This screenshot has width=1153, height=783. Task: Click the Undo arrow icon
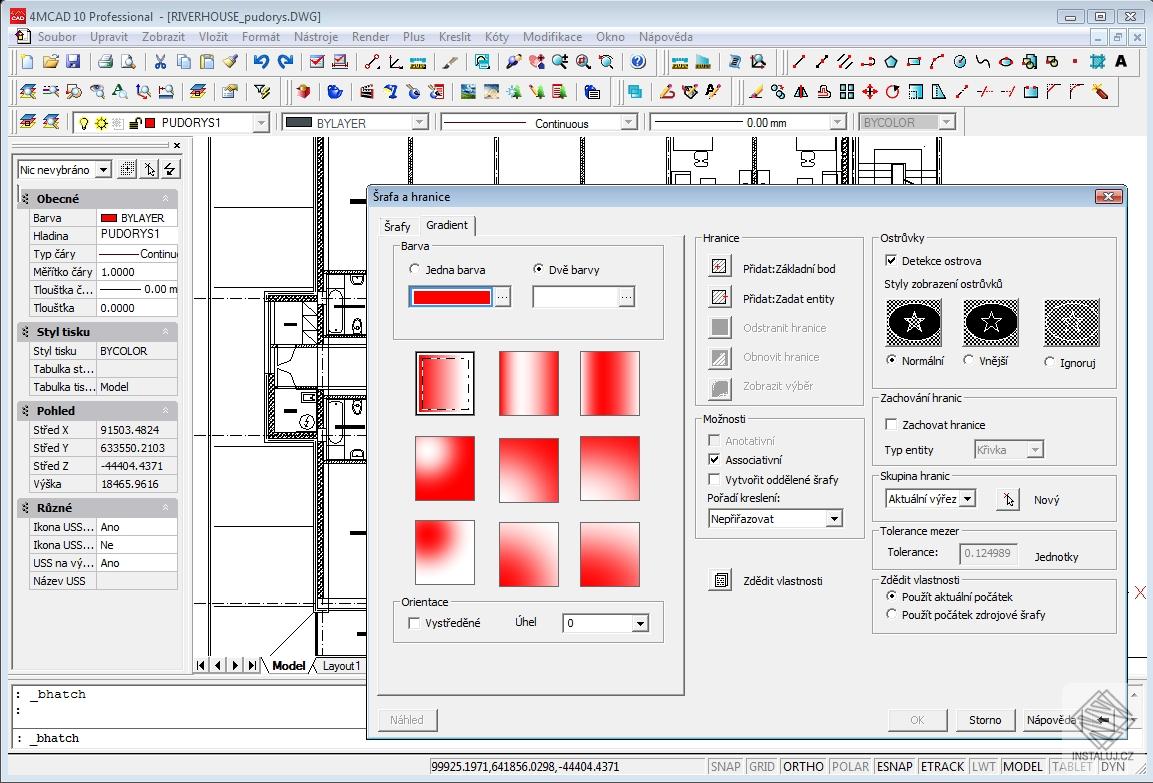point(261,62)
